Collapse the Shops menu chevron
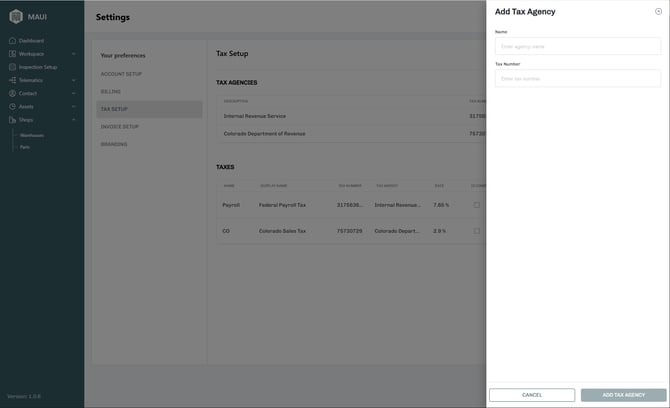 (74, 119)
